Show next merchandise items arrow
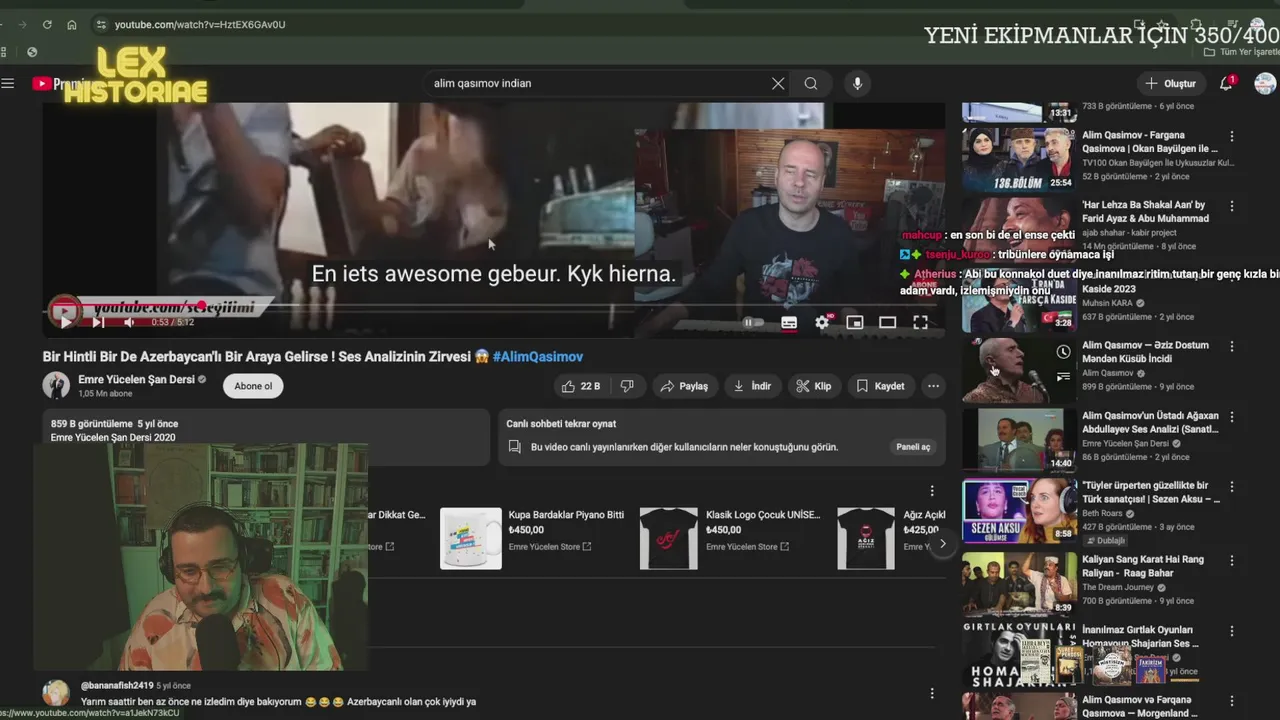Screen dimensions: 1280x720 point(942,544)
